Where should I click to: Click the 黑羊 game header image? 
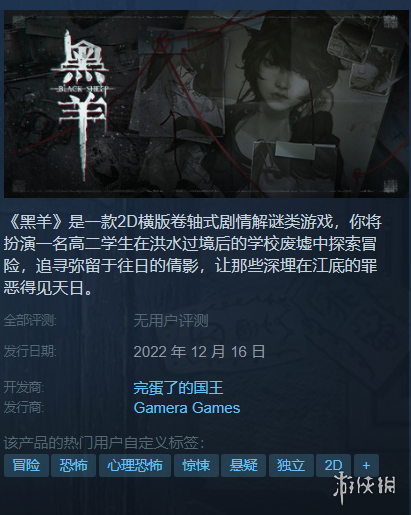pyautogui.click(x=206, y=104)
